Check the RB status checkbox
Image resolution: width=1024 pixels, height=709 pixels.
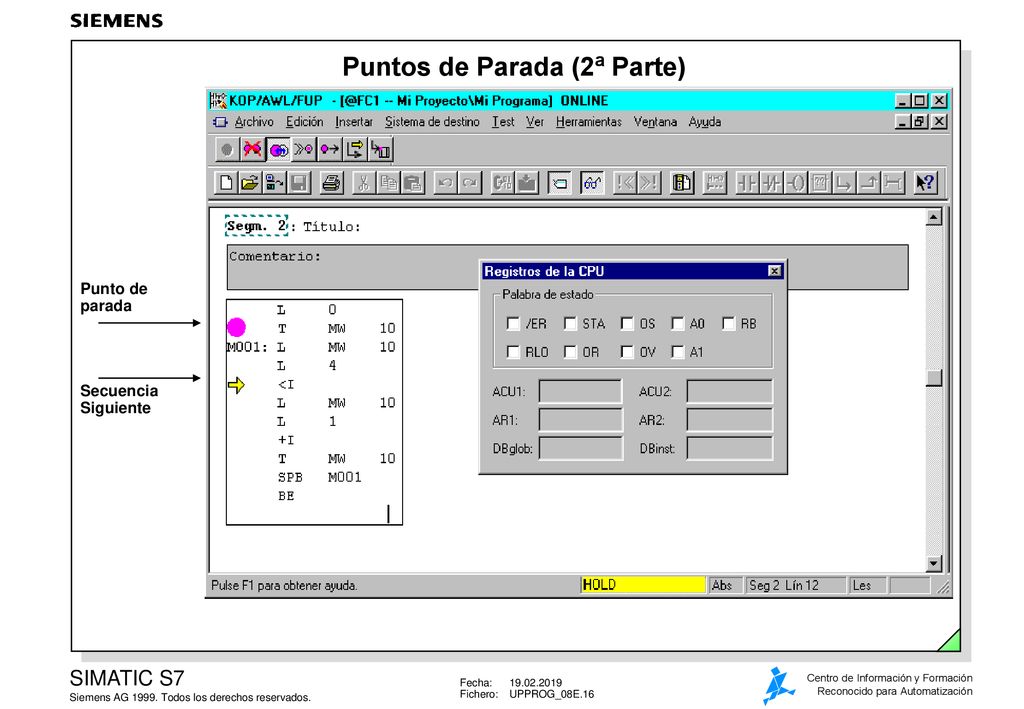click(729, 324)
